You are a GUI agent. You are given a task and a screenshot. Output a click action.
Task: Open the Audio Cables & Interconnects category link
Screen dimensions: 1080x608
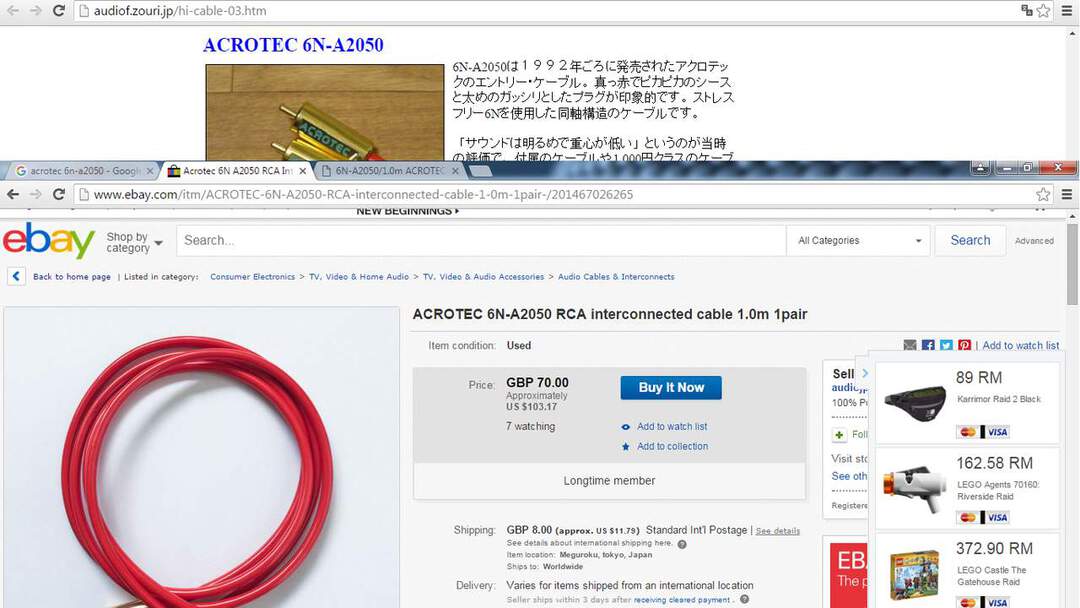[x=616, y=277]
